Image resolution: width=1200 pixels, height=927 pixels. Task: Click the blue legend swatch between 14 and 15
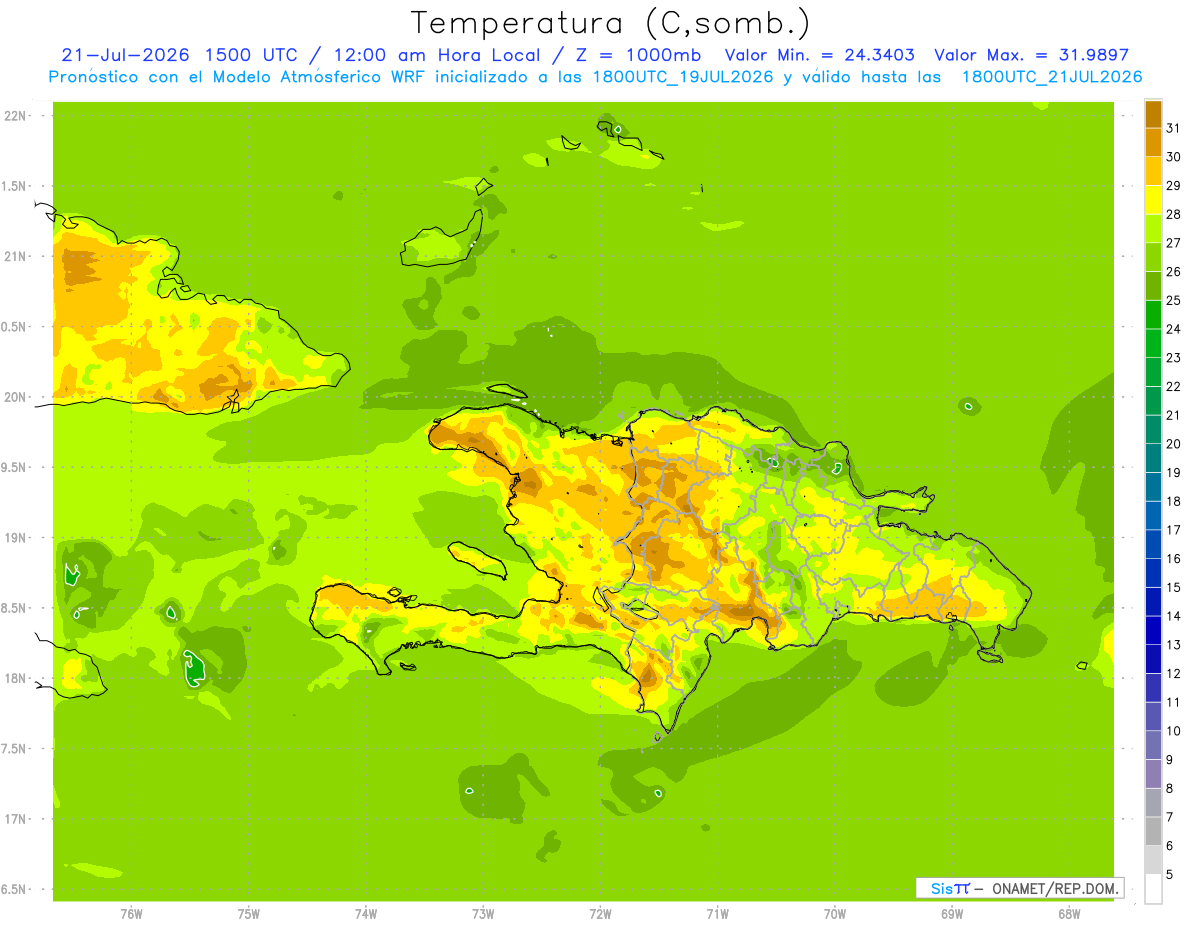pos(1153,601)
